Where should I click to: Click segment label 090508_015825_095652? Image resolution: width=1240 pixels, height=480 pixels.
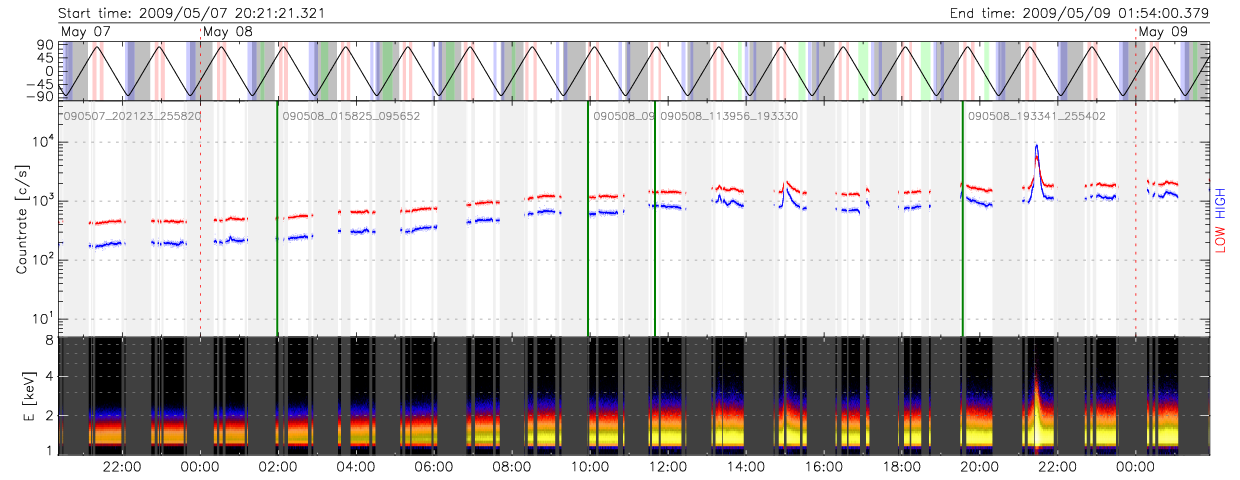[351, 116]
